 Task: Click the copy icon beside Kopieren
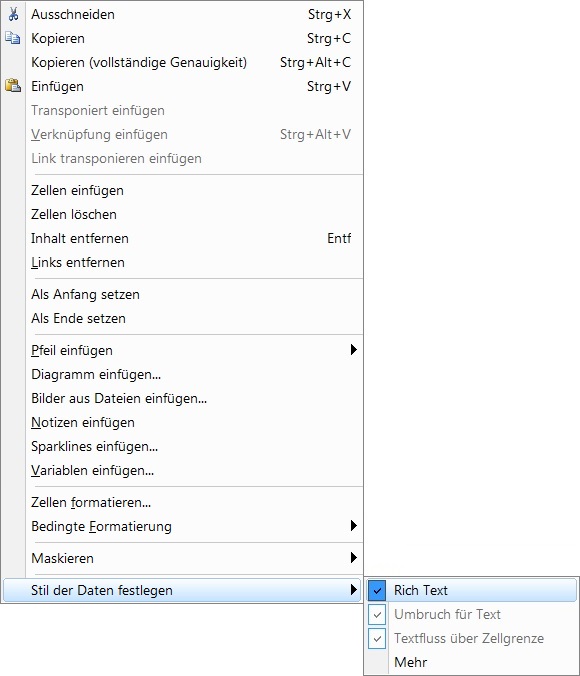click(13, 38)
